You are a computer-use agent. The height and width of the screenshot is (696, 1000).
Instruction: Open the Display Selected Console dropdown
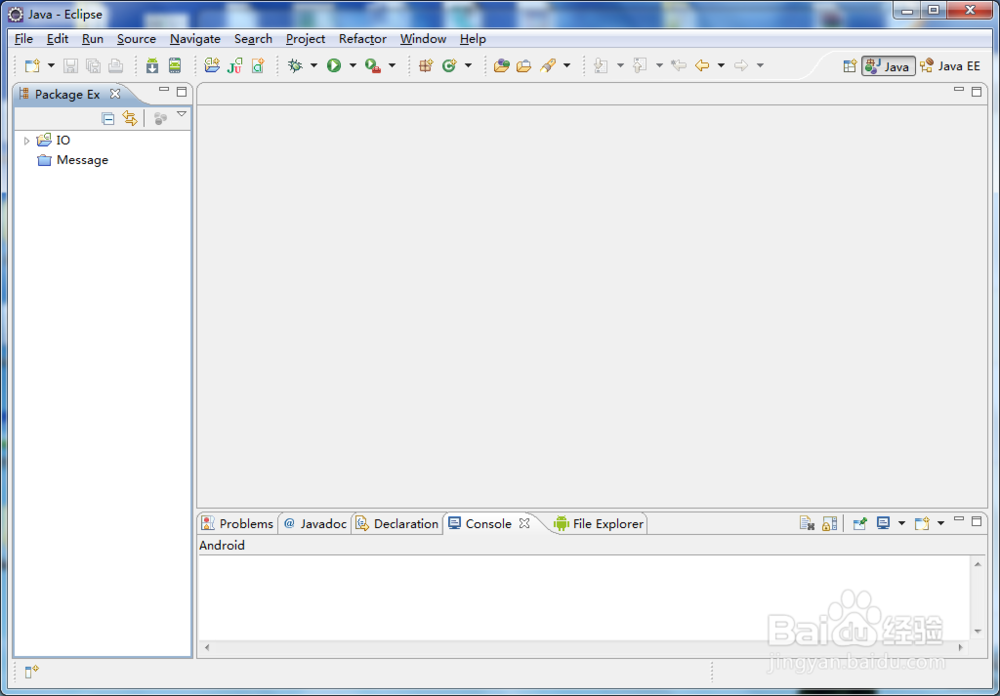902,524
